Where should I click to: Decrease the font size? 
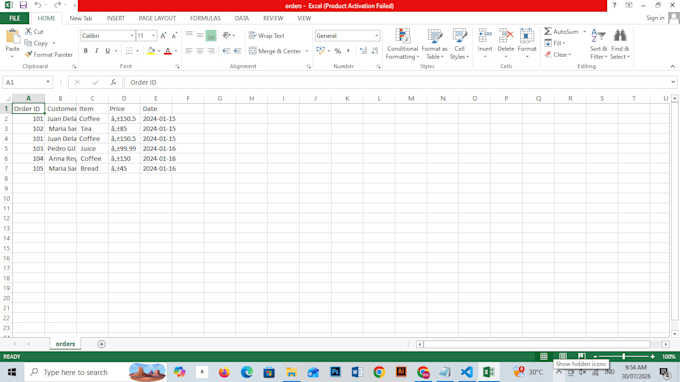[174, 36]
